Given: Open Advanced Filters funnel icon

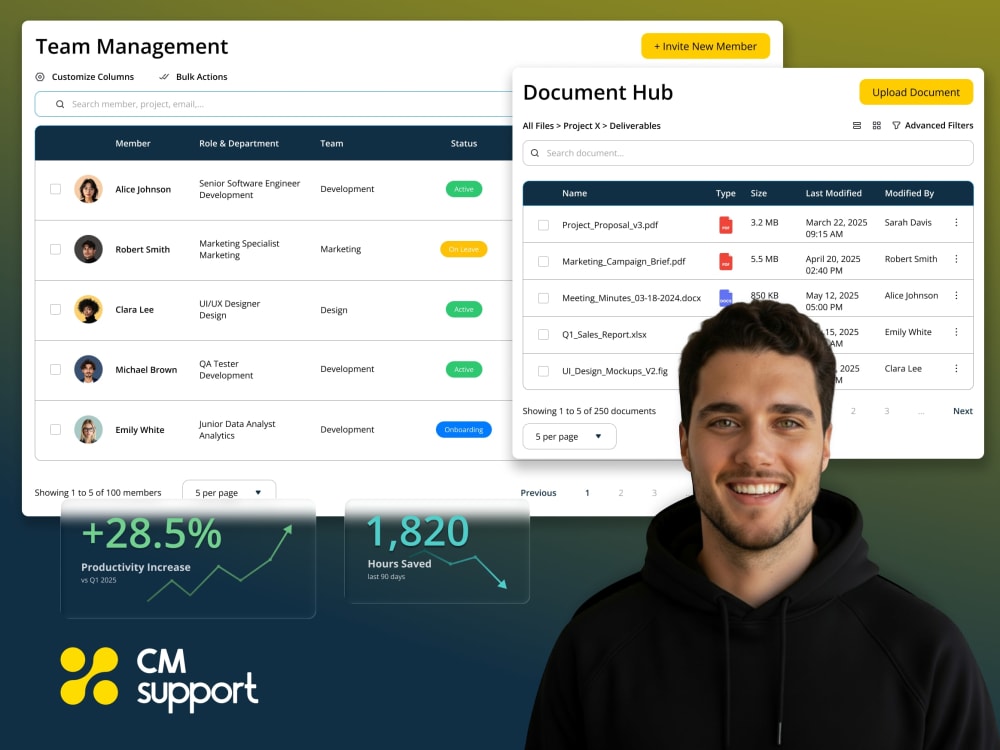Looking at the screenshot, I should 896,126.
